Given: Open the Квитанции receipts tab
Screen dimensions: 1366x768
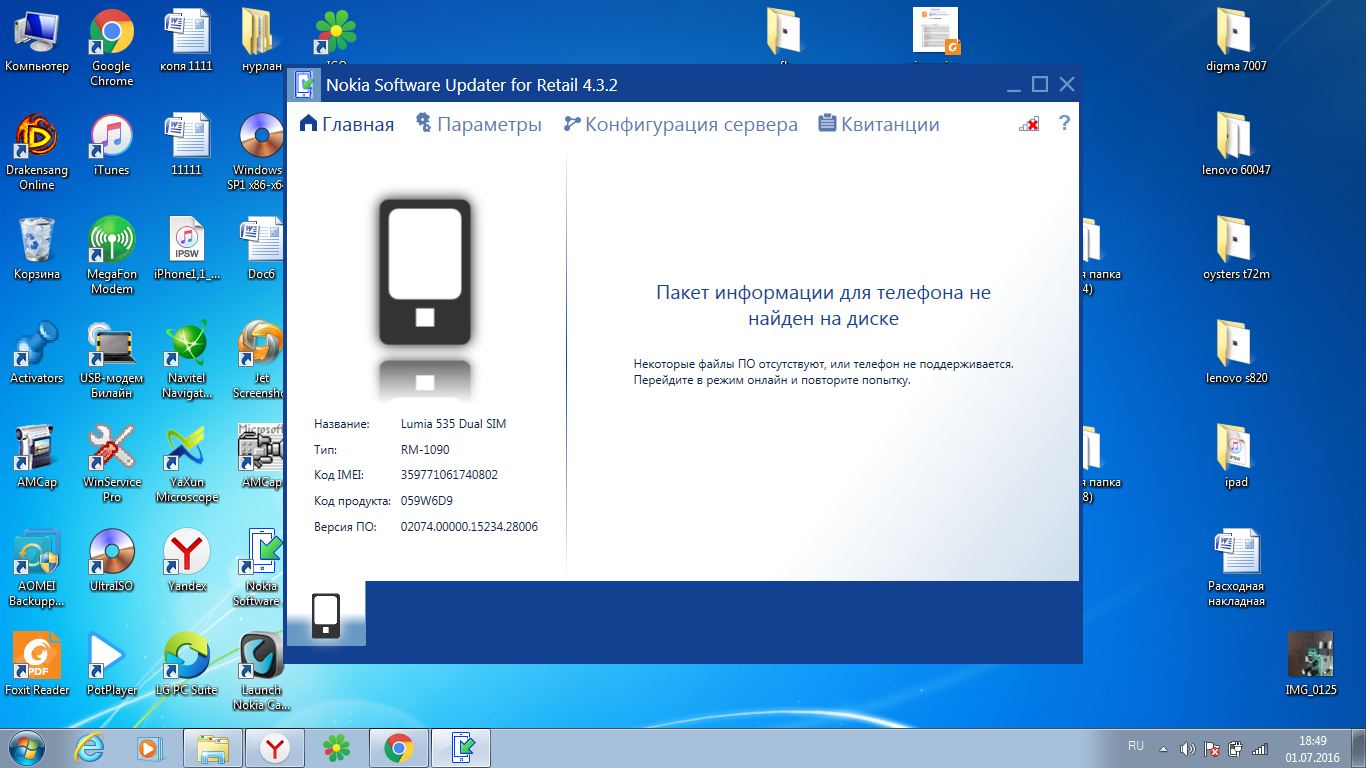Looking at the screenshot, I should (x=878, y=125).
